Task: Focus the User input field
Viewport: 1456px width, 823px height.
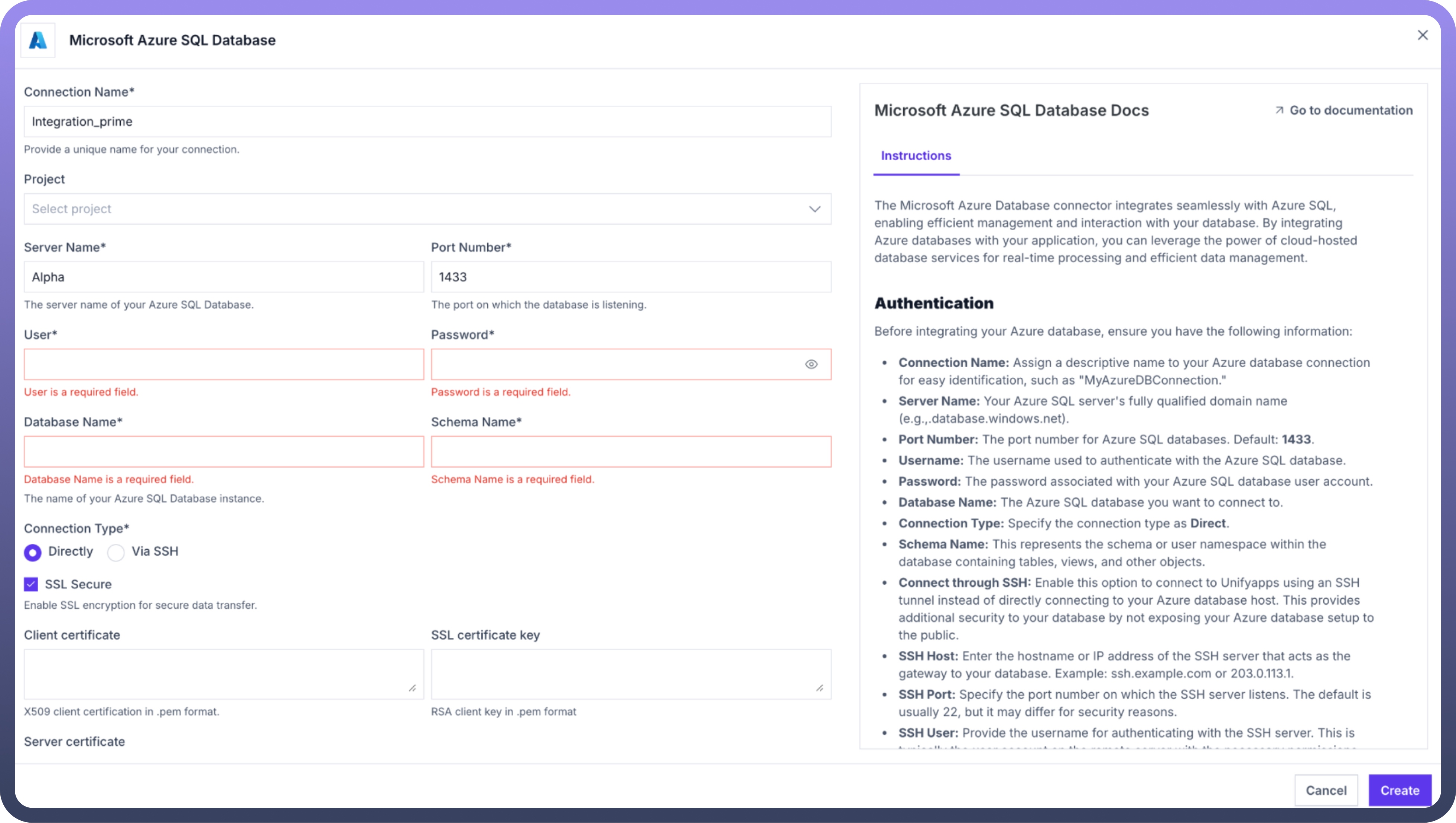Action: (223, 365)
